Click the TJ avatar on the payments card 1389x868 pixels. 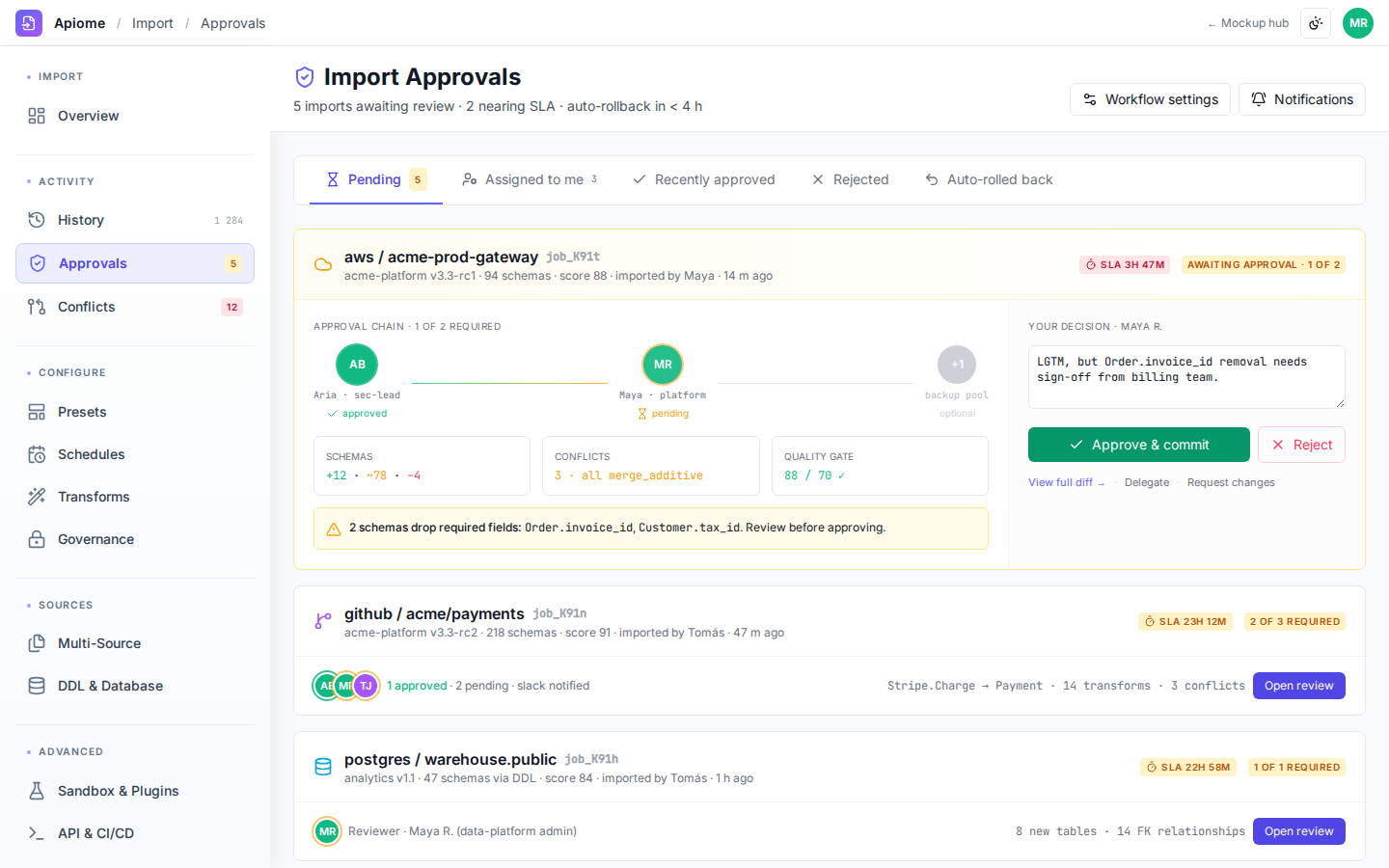(x=366, y=686)
